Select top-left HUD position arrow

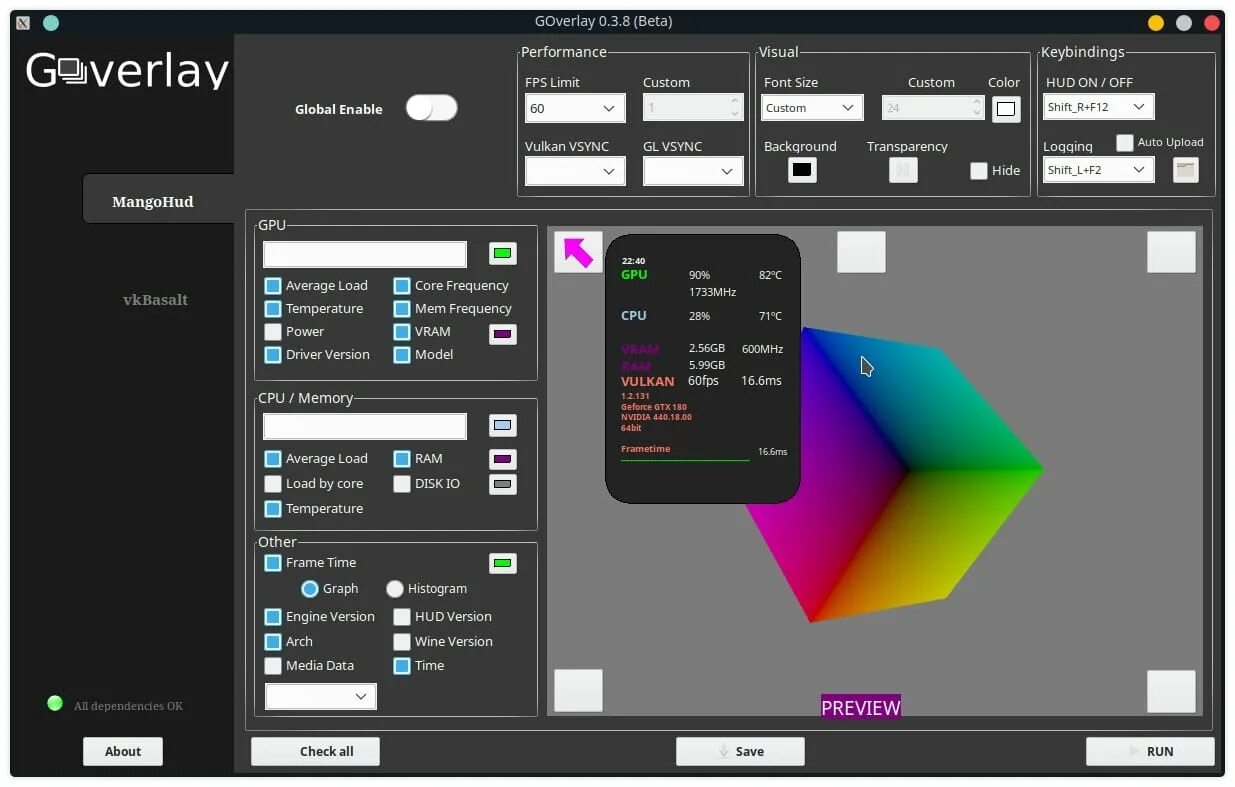[x=578, y=252]
